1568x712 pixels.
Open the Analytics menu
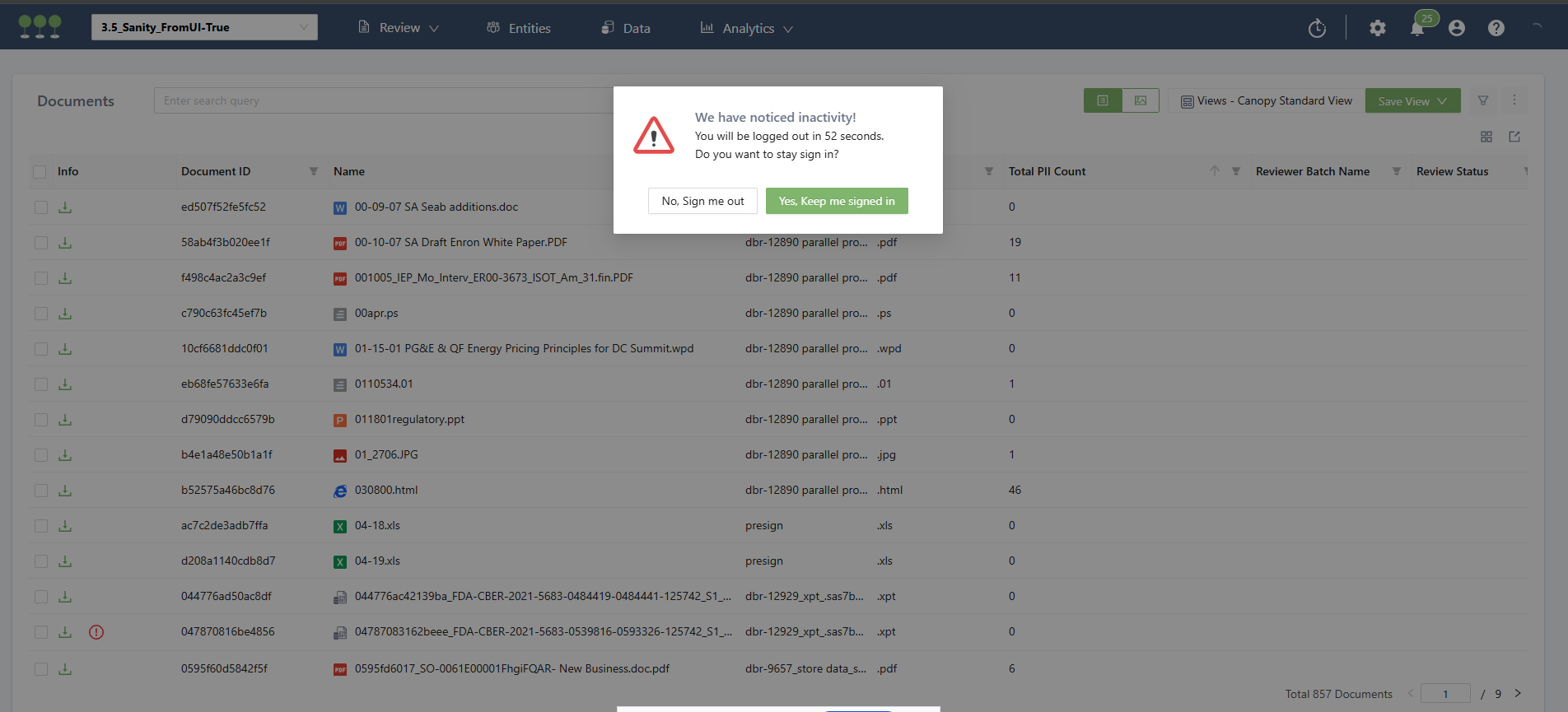747,28
